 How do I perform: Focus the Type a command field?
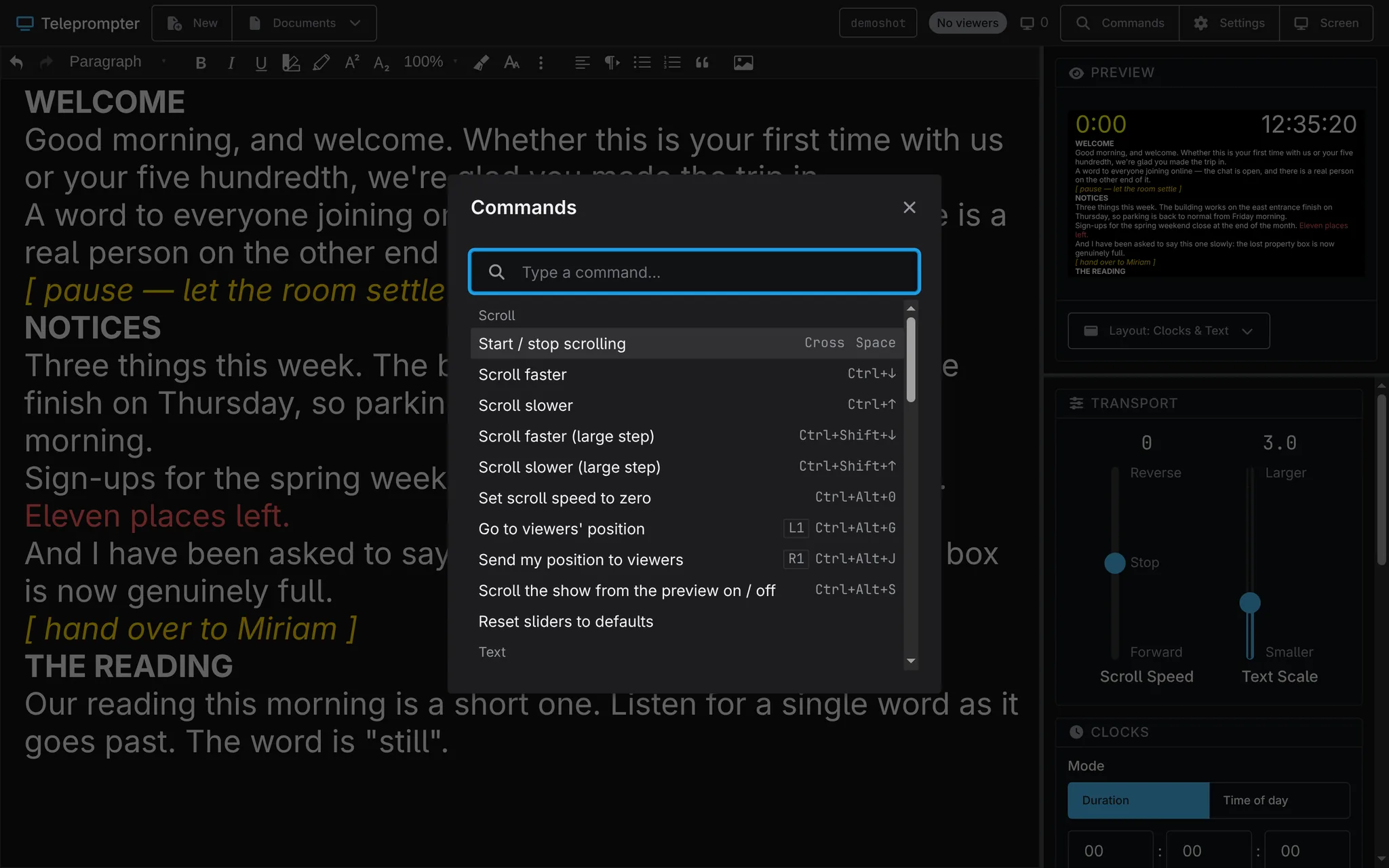tap(694, 272)
